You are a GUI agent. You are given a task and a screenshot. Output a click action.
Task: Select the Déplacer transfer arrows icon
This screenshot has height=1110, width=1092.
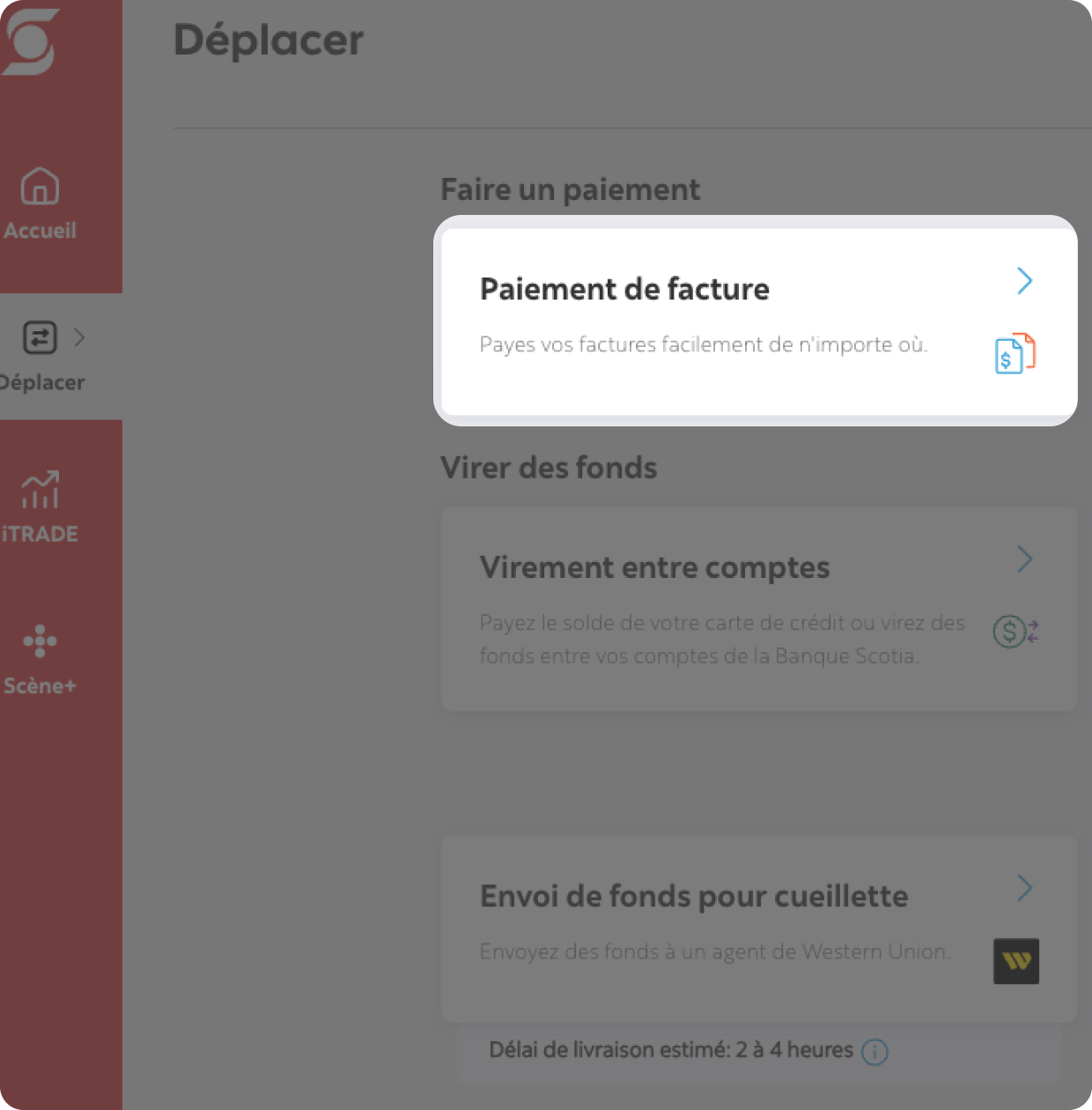coord(40,337)
